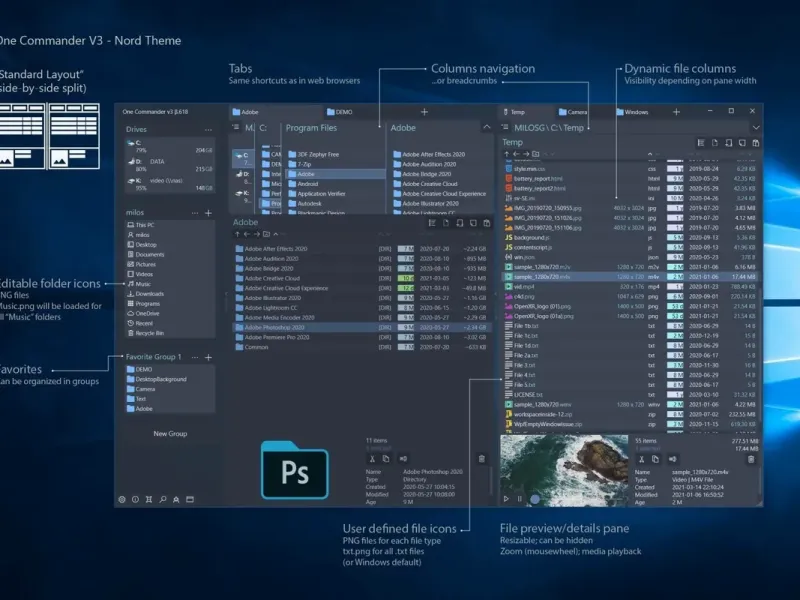The image size is (800, 600).
Task: Open Drives section three-dot menu
Action: (208, 130)
